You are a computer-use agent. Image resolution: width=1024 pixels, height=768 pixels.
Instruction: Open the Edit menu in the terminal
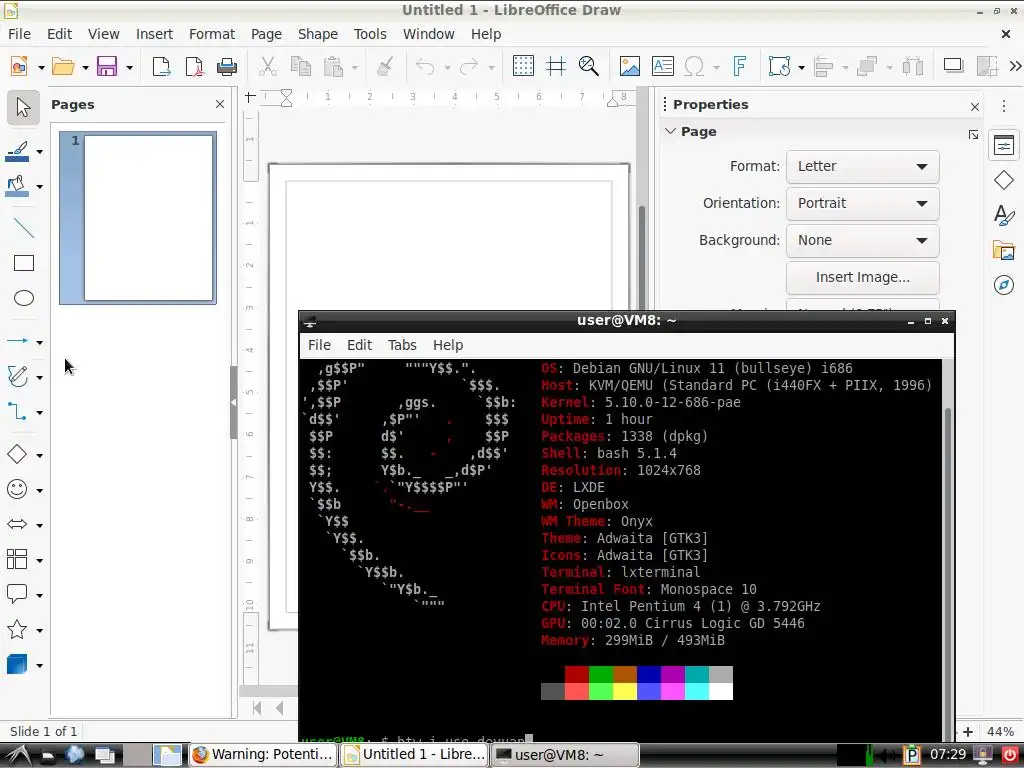[x=359, y=345]
